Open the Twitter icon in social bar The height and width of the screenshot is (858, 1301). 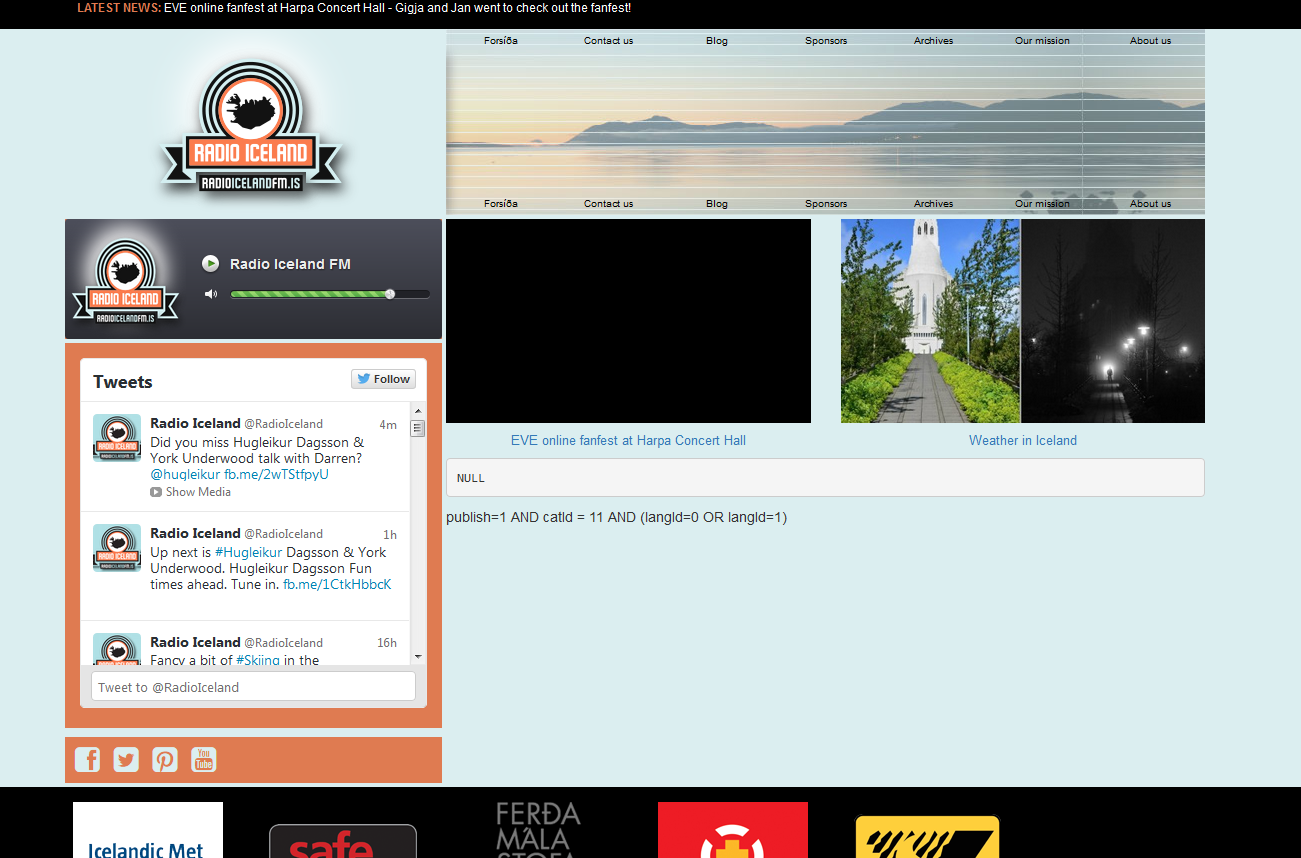[x=126, y=760]
